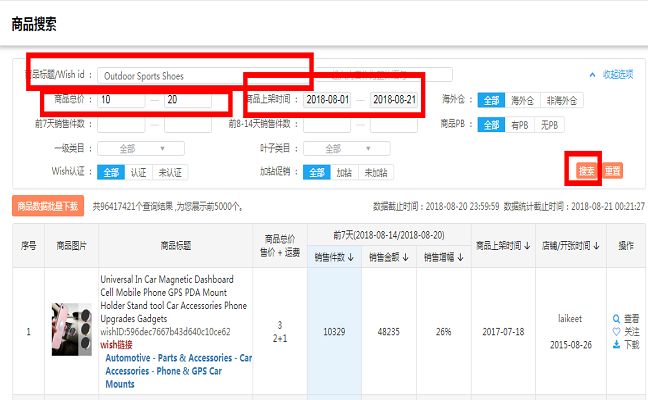648x400 pixels.
Task: Enable the 加钻 option in 加钻促销
Action: tap(344, 172)
